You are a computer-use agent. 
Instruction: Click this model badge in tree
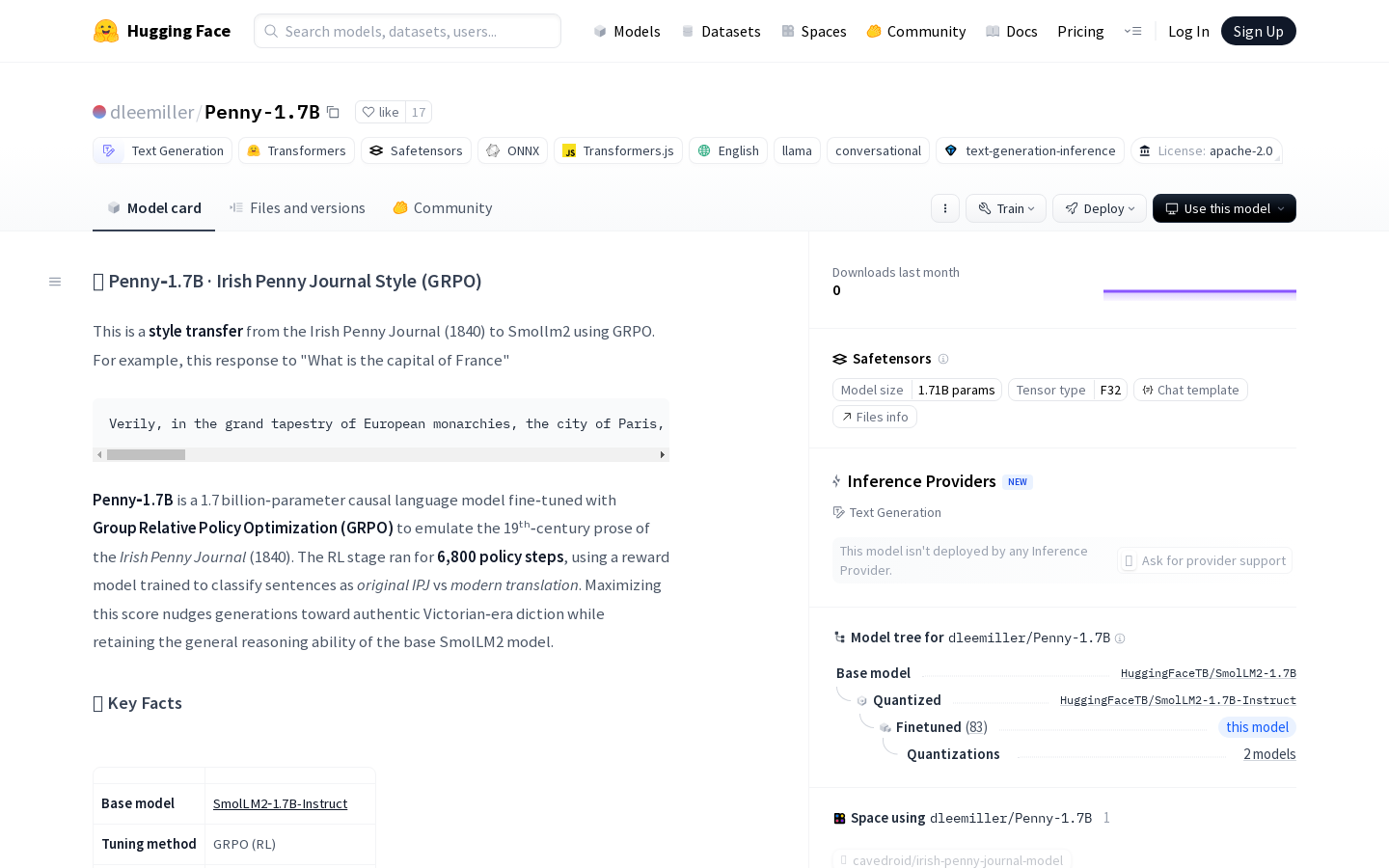coord(1257,727)
